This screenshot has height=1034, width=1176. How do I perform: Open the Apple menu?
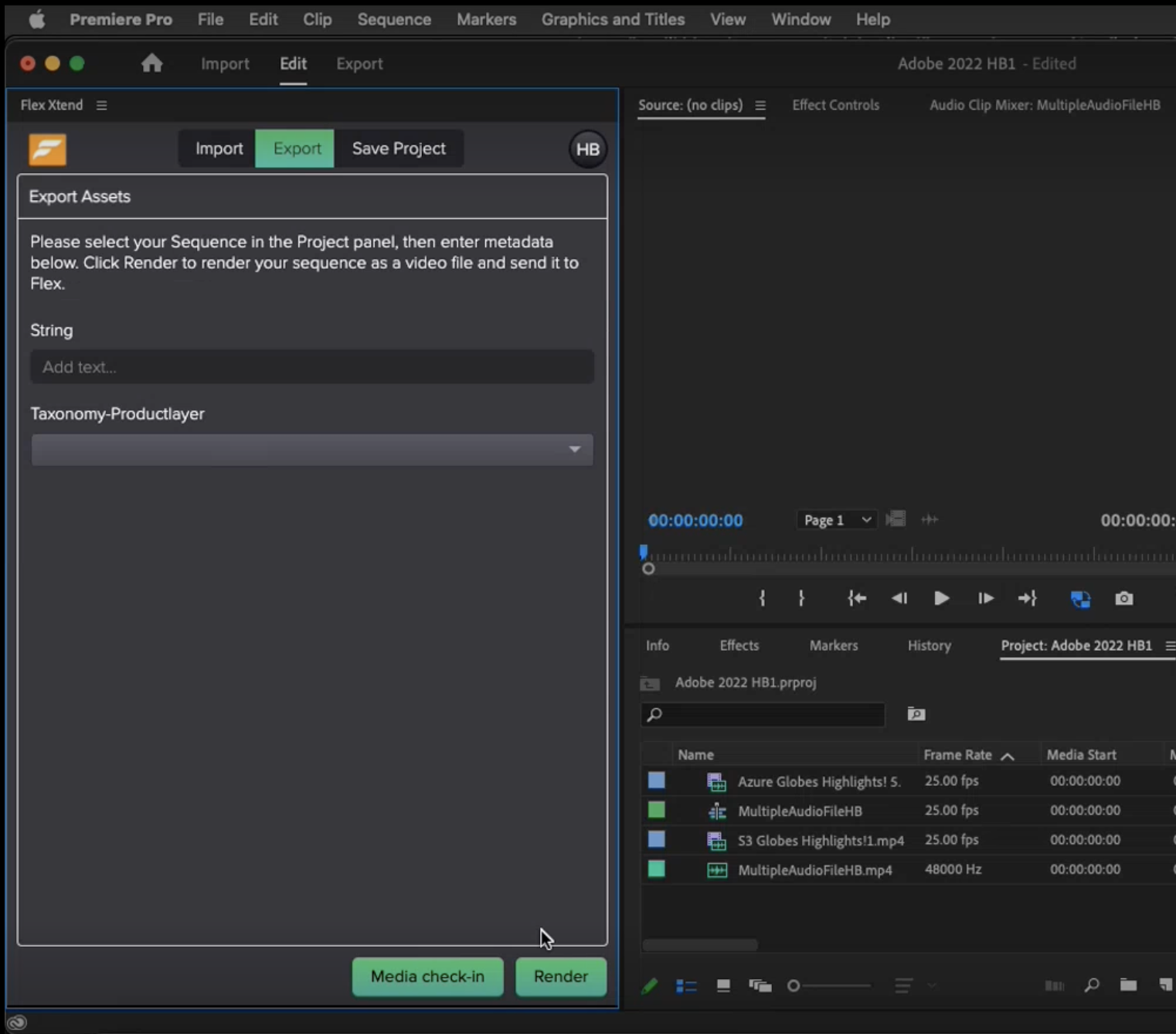[x=36, y=19]
